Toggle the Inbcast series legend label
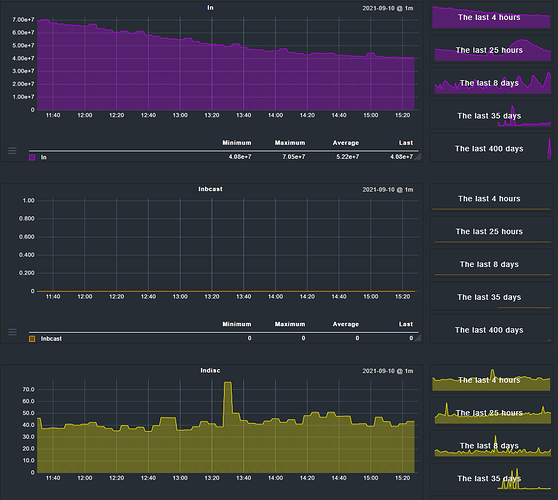The image size is (558, 500). point(51,339)
